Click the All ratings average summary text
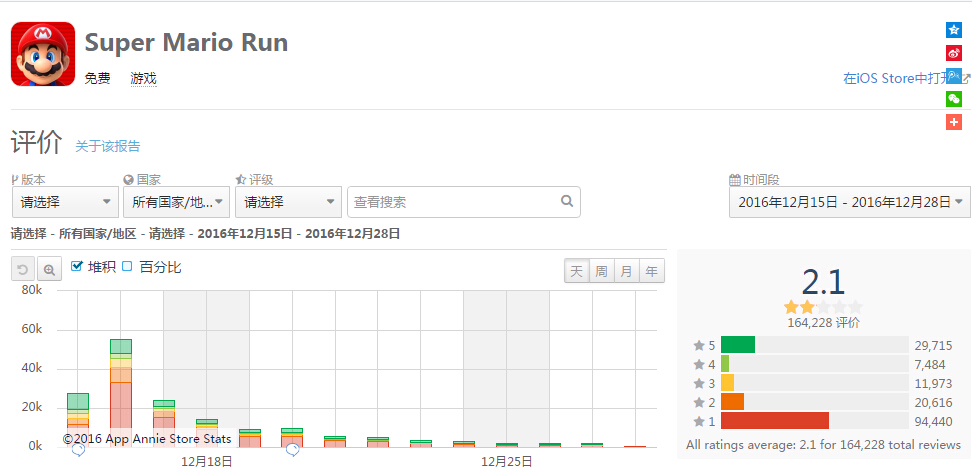 (x=823, y=445)
